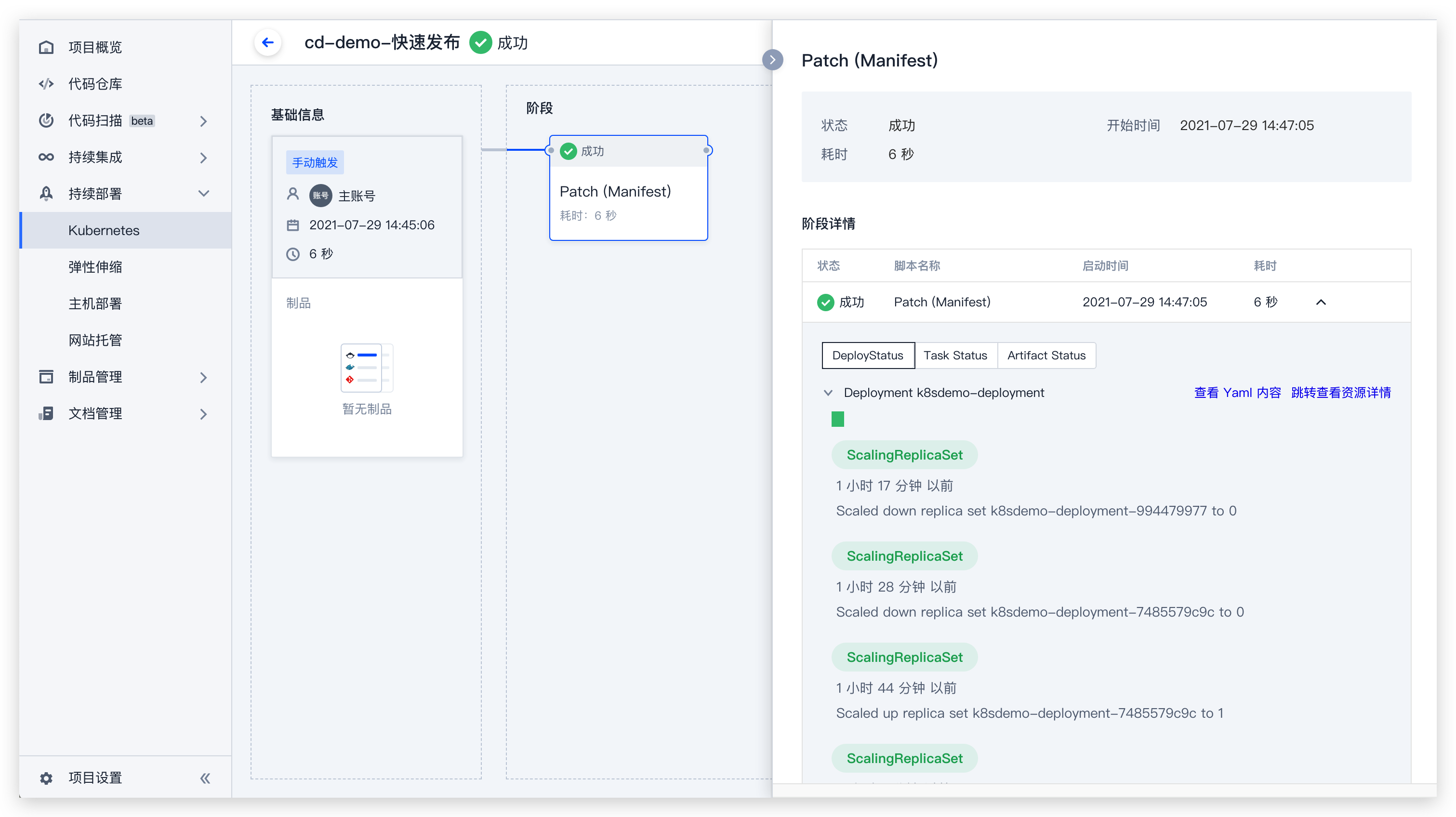Click the blue back arrow button
This screenshot has width=1456, height=817.
pyautogui.click(x=267, y=42)
